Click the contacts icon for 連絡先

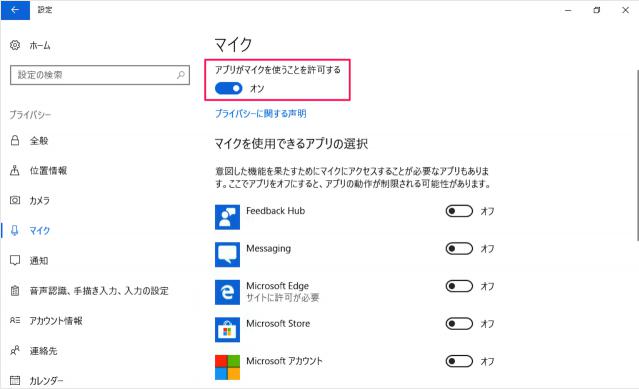tap(15, 350)
